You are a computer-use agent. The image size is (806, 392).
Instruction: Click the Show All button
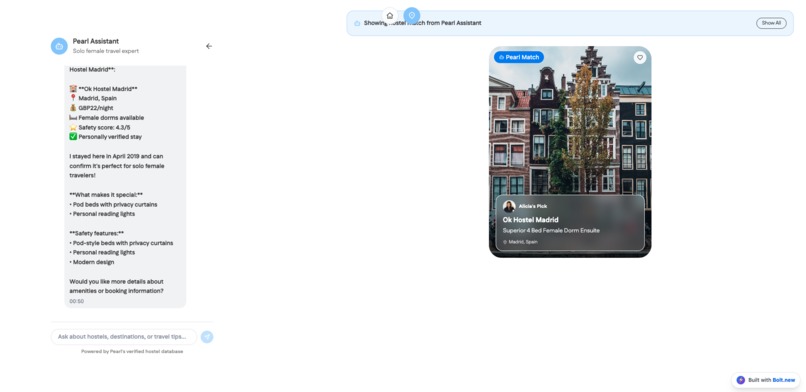coord(771,23)
